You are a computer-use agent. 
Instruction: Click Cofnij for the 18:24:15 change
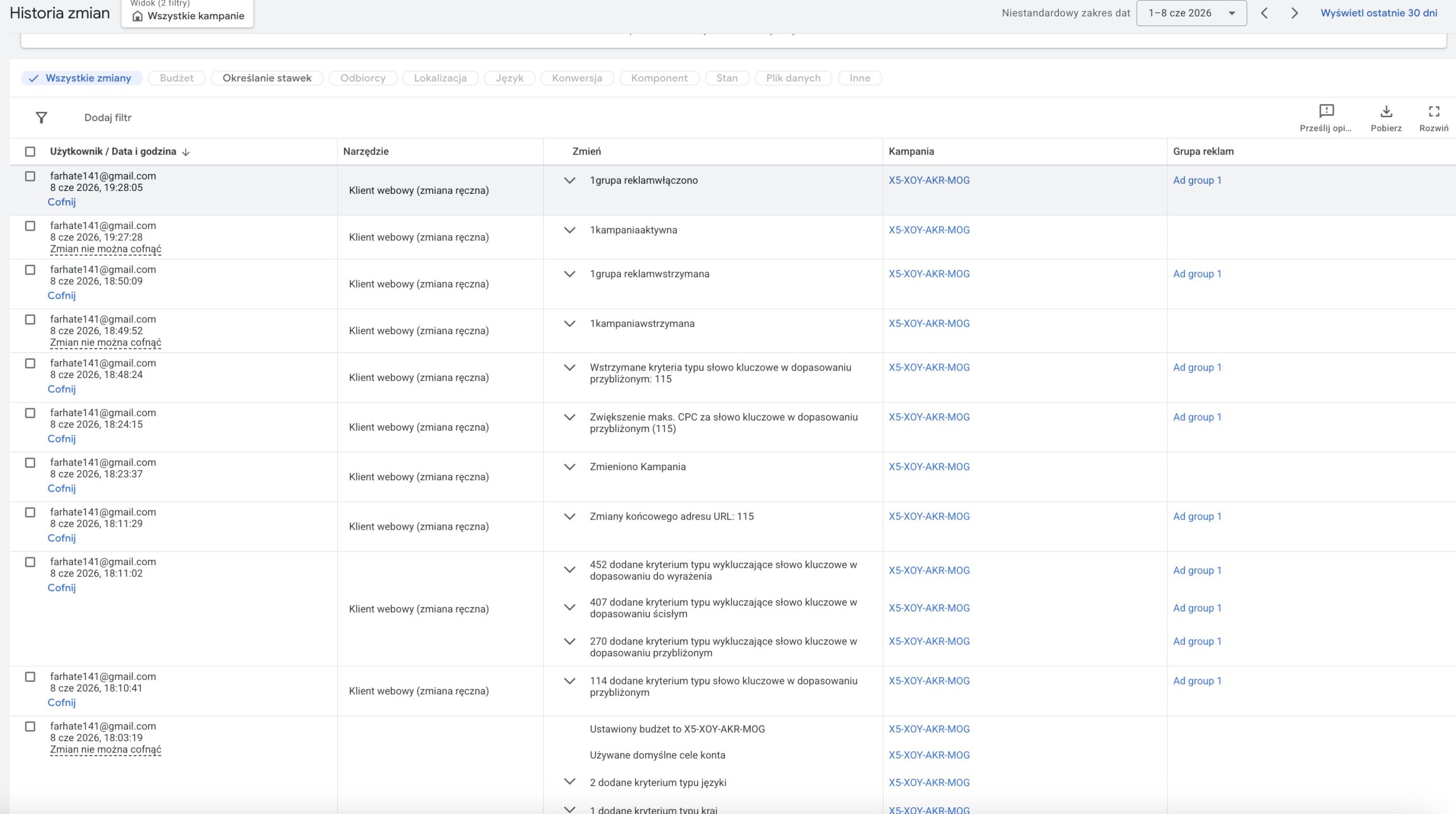(61, 439)
